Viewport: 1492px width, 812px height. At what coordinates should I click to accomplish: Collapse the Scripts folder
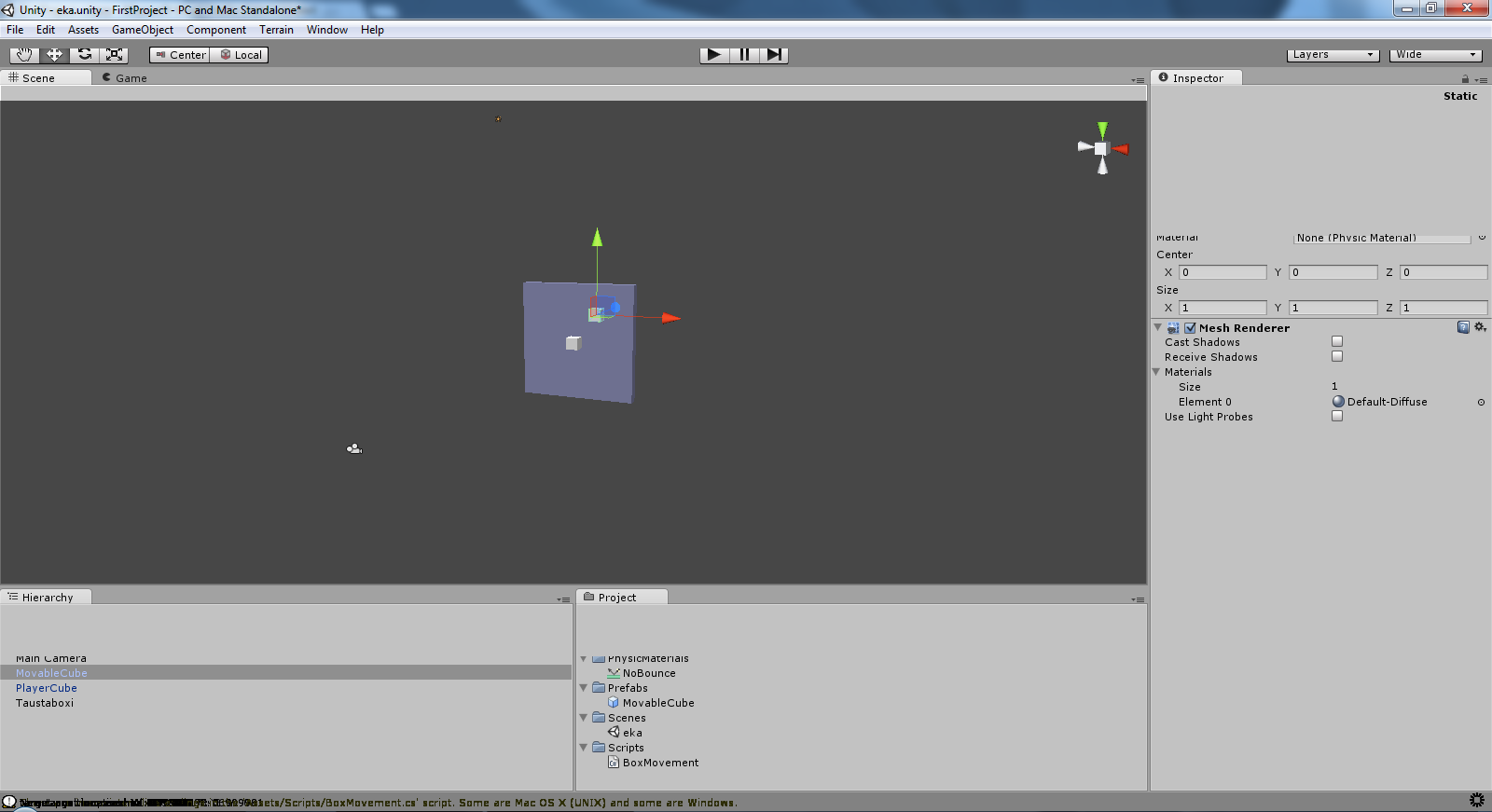584,747
